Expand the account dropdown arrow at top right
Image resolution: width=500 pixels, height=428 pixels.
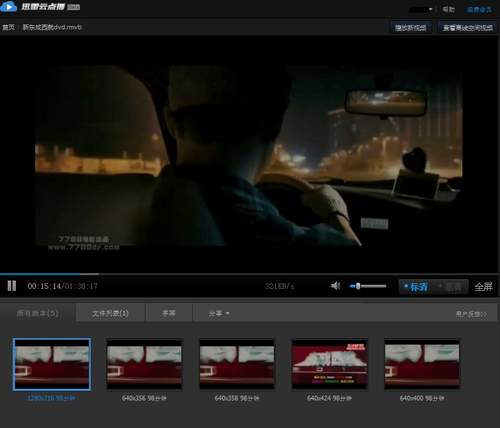point(430,9)
